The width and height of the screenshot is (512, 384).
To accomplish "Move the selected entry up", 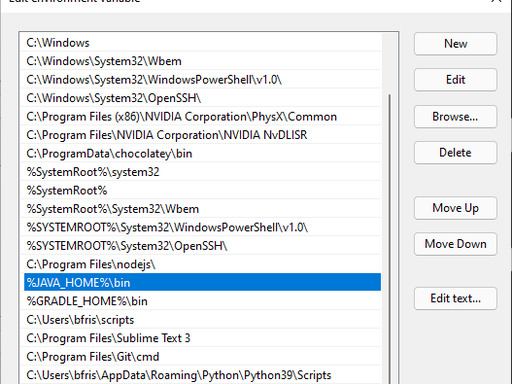I will (455, 208).
